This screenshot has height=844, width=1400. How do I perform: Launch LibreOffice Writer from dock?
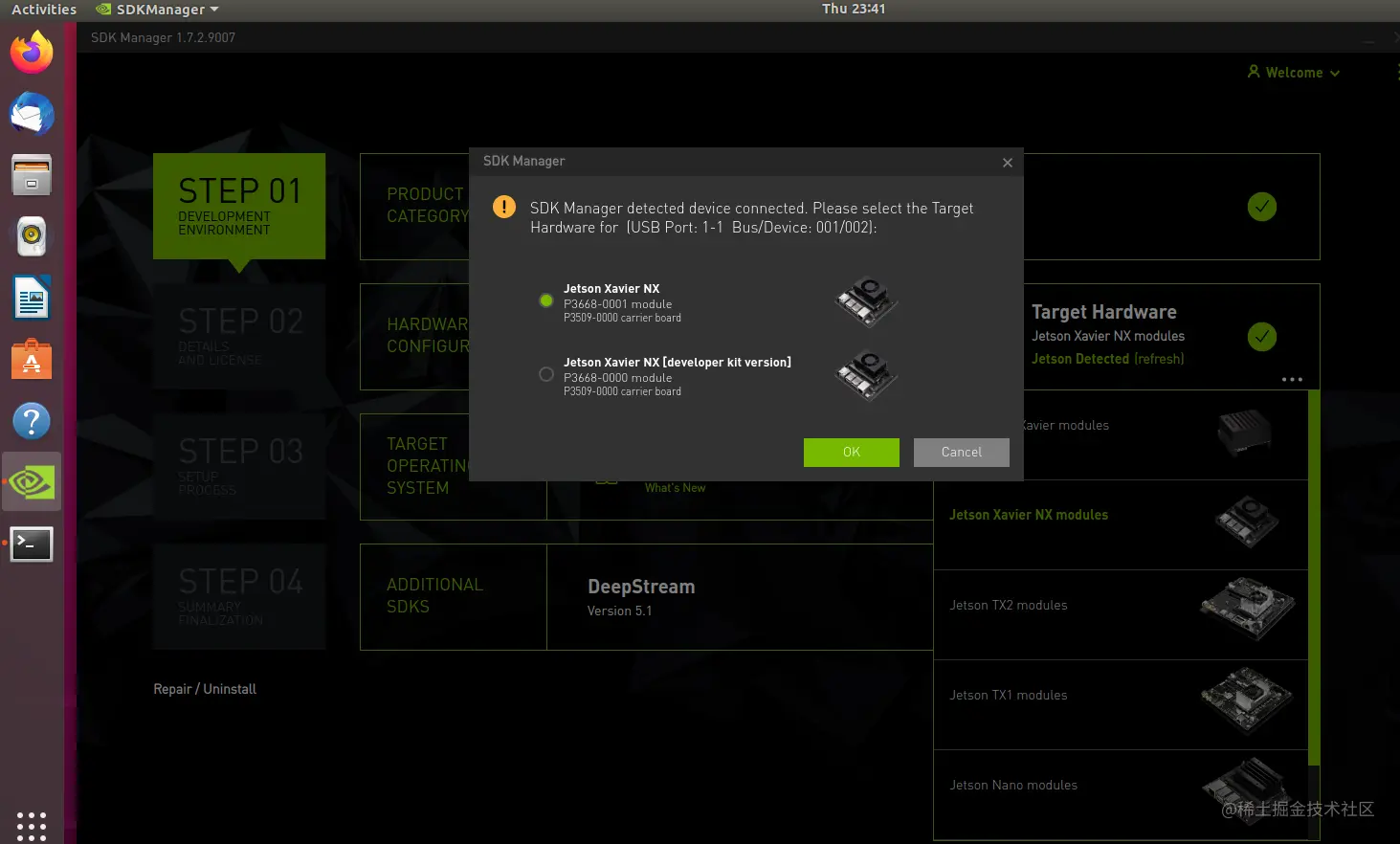[32, 298]
